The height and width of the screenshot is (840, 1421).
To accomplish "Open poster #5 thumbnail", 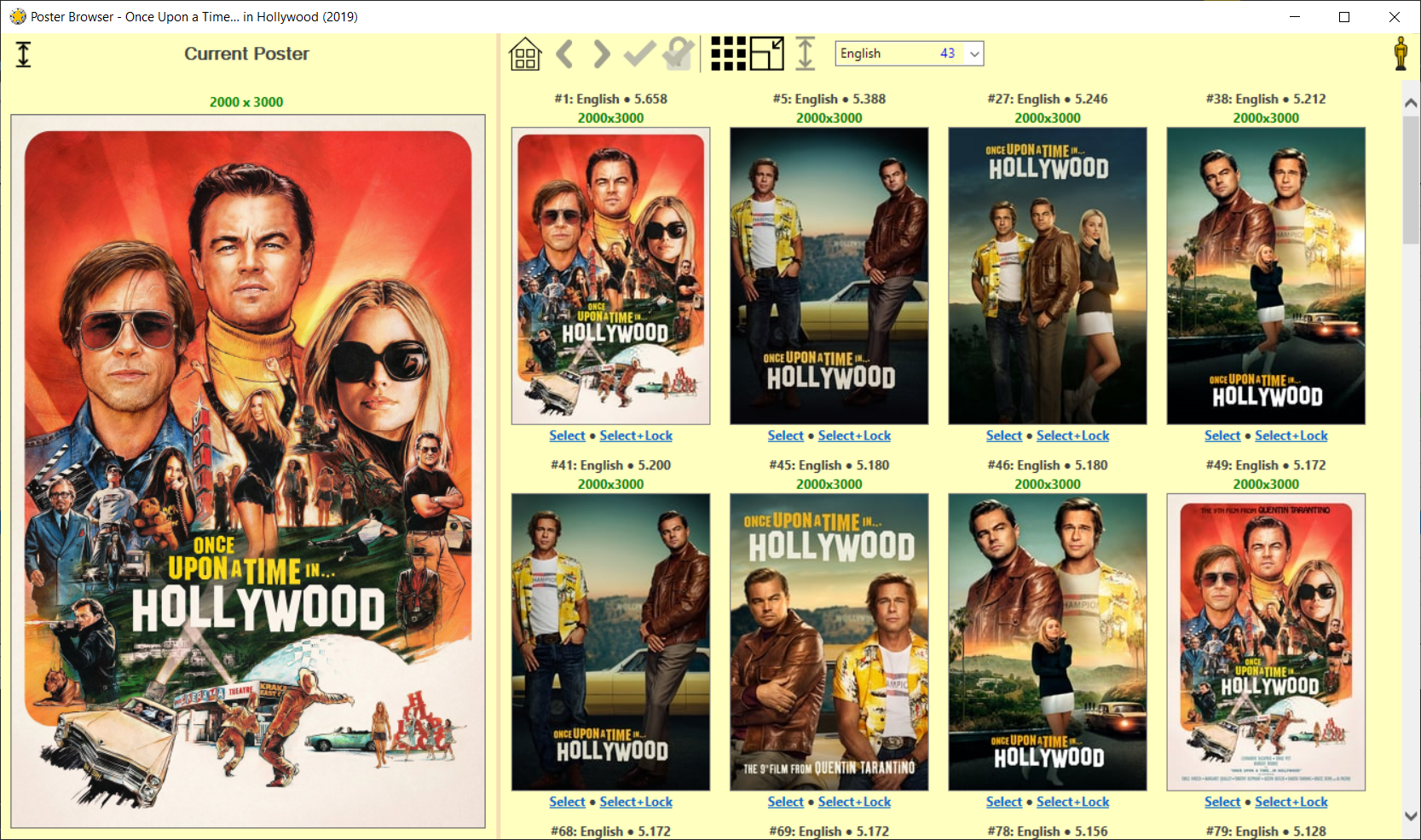I will point(829,276).
